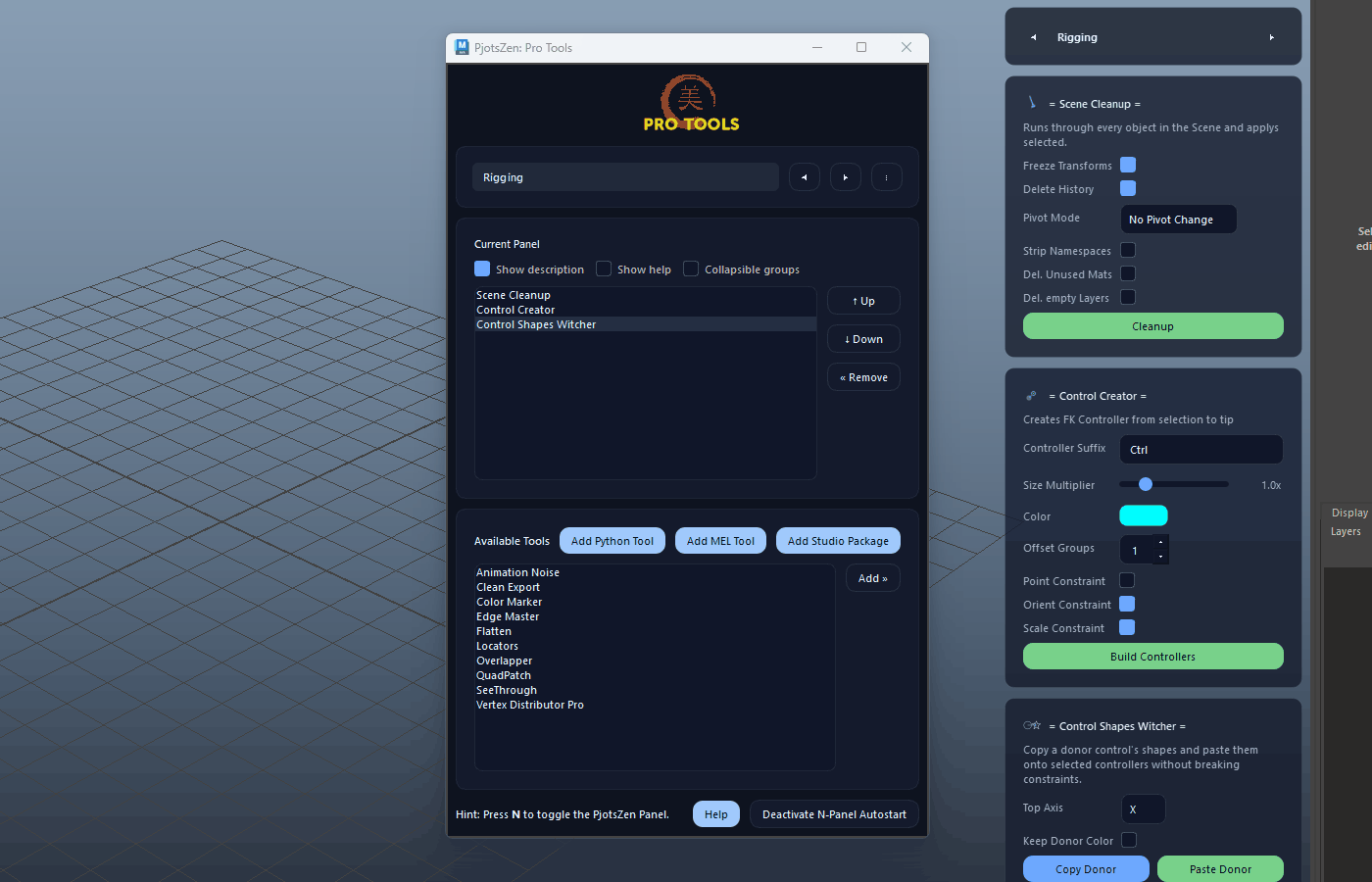The image size is (1372, 882).
Task: Click the Controller Suffix input field
Action: pyautogui.click(x=1201, y=450)
